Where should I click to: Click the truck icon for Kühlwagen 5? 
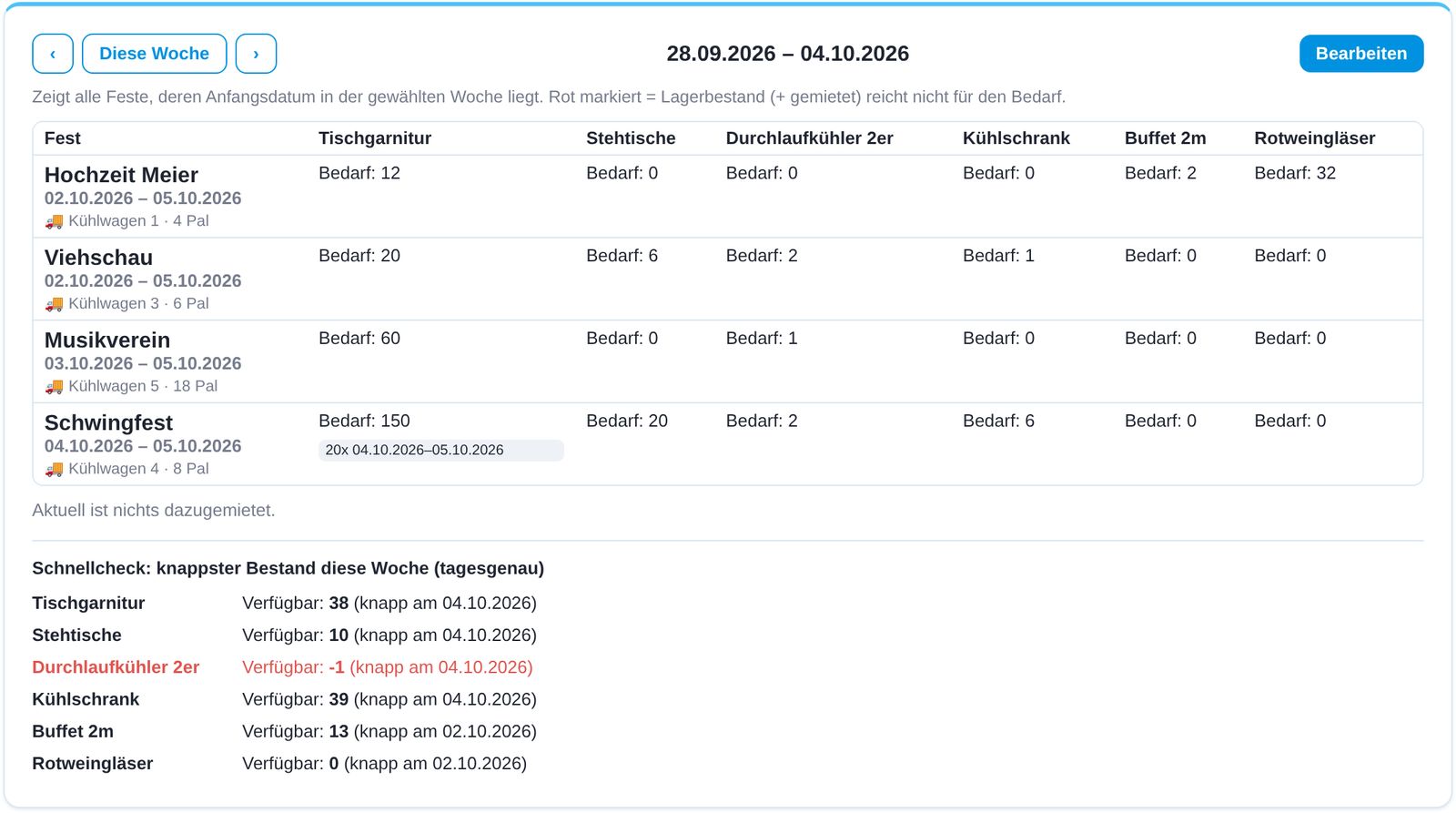click(55, 387)
